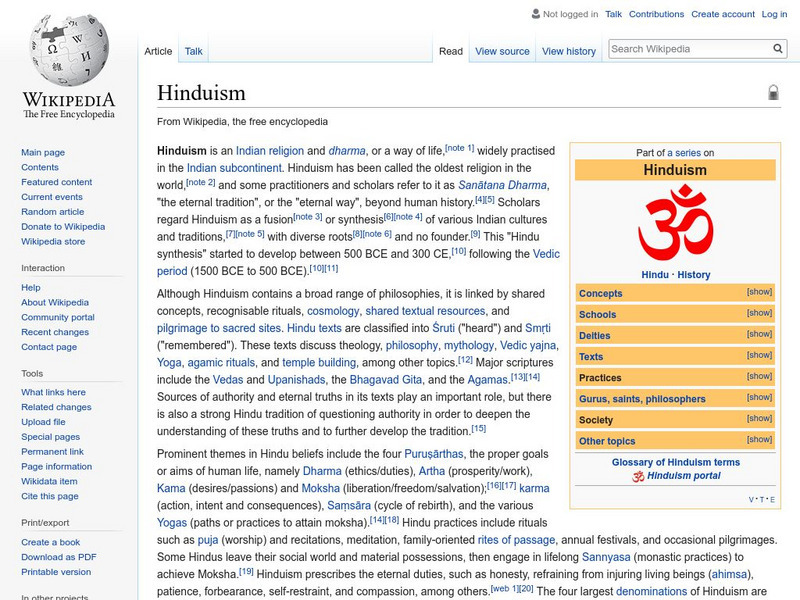This screenshot has height=600, width=800.
Task: Open the Contact page link
Action: [49, 346]
